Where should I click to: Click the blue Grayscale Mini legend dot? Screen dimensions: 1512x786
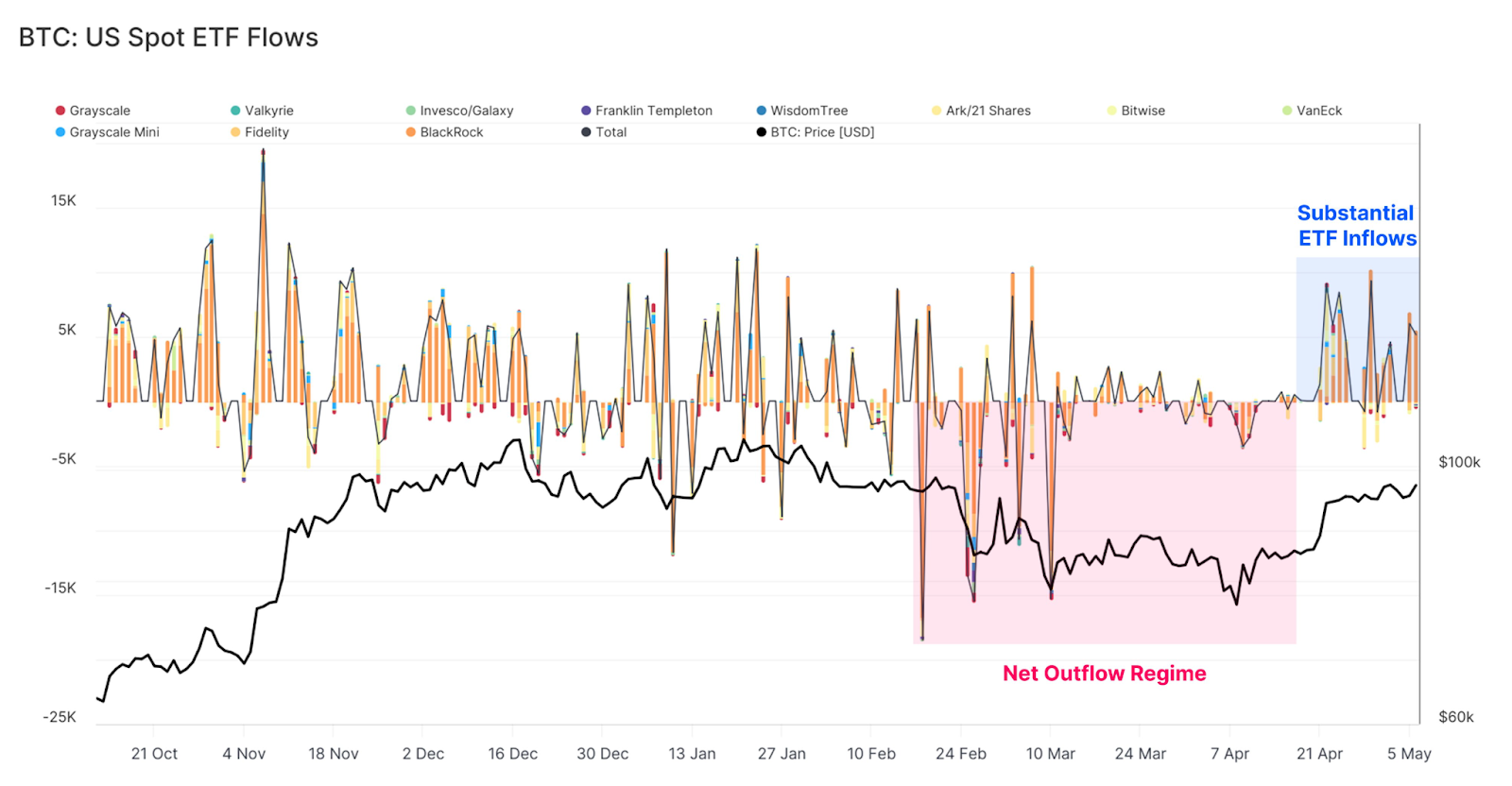pyautogui.click(x=60, y=132)
